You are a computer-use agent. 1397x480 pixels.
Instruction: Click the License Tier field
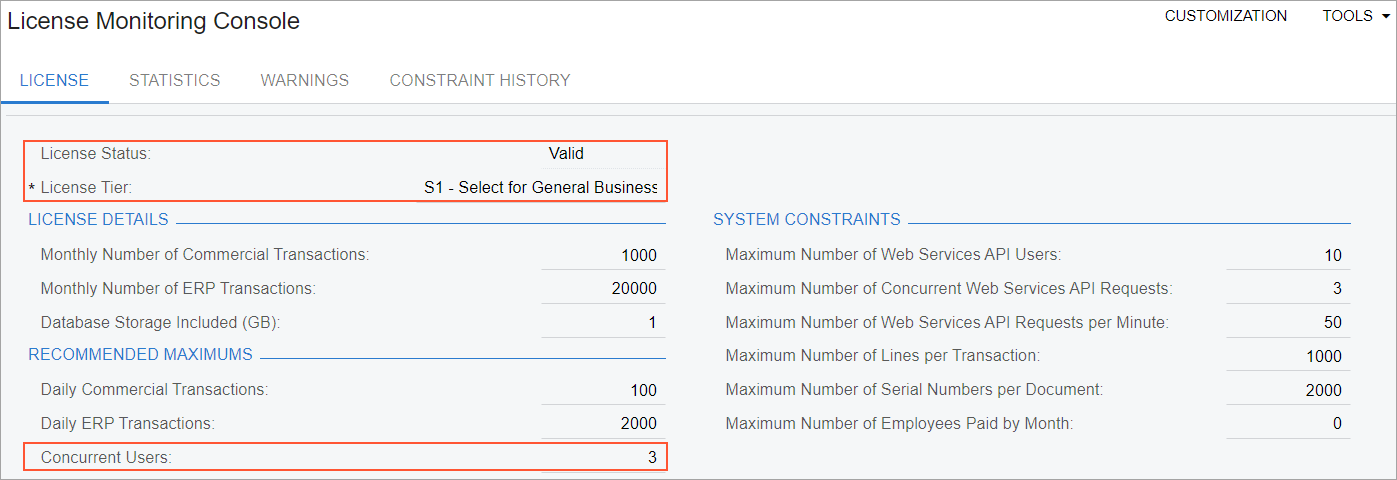pos(539,187)
